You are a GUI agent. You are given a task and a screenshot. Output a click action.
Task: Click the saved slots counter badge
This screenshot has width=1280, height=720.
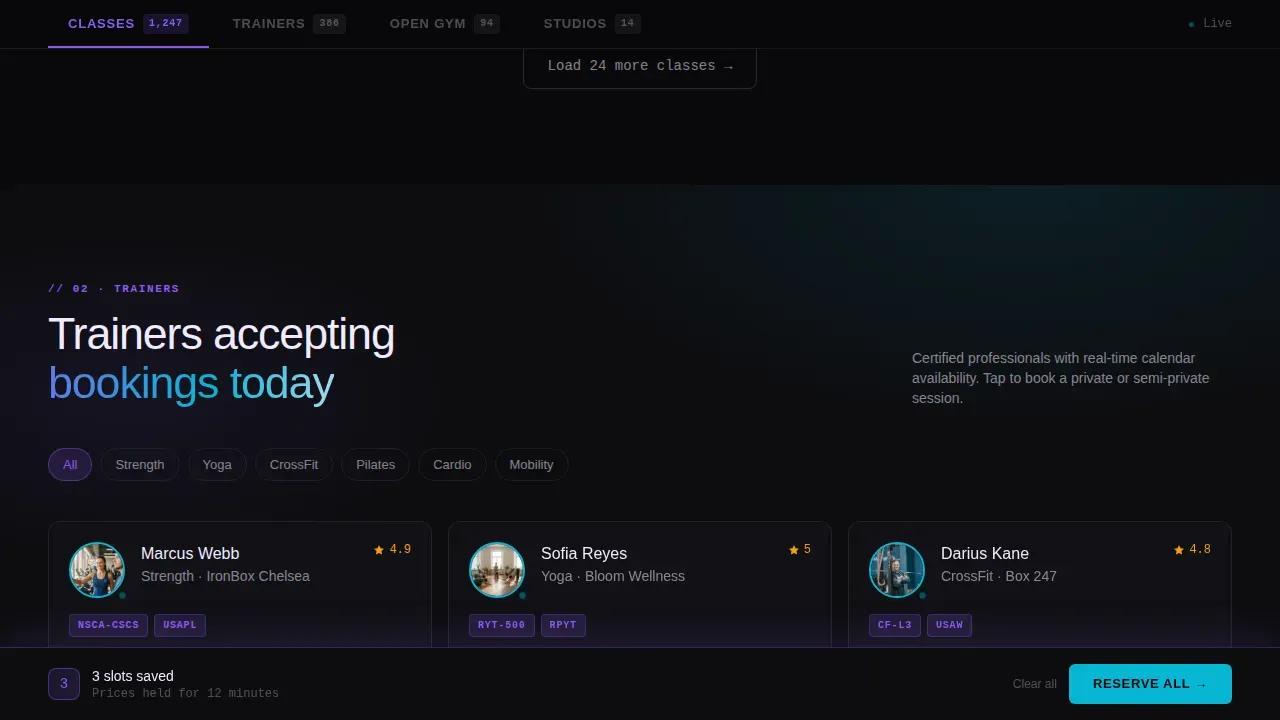click(64, 684)
